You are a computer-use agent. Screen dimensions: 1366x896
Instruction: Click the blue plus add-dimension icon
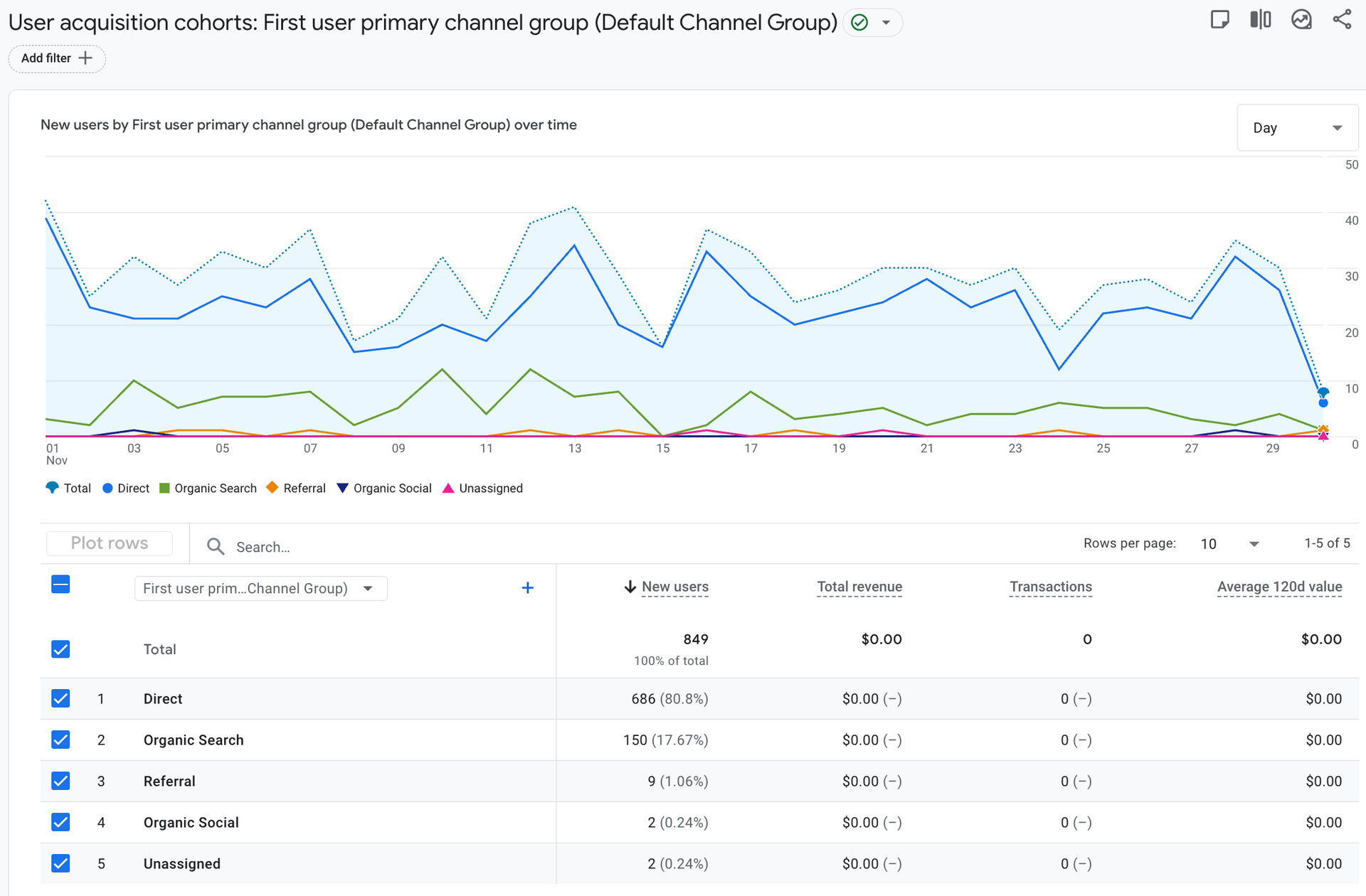[x=527, y=588]
